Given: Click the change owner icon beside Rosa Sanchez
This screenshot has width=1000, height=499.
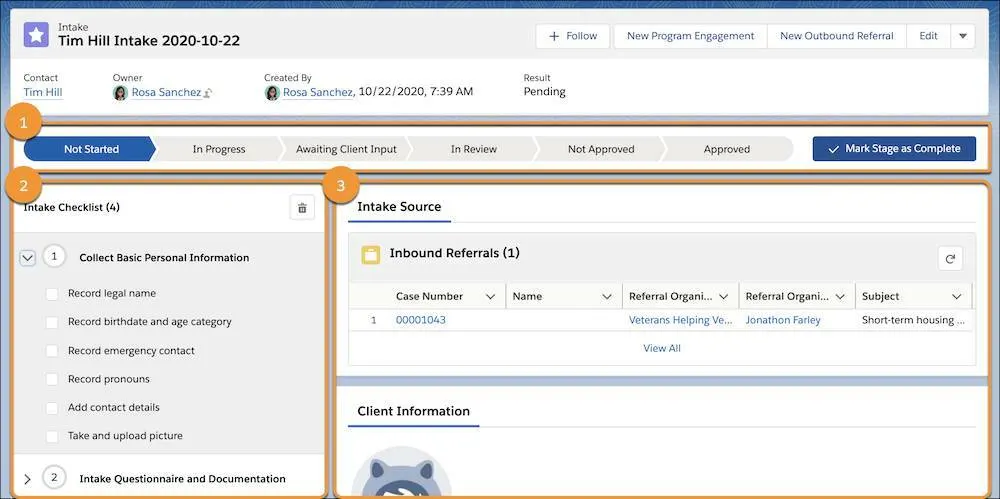Looking at the screenshot, I should pos(208,93).
